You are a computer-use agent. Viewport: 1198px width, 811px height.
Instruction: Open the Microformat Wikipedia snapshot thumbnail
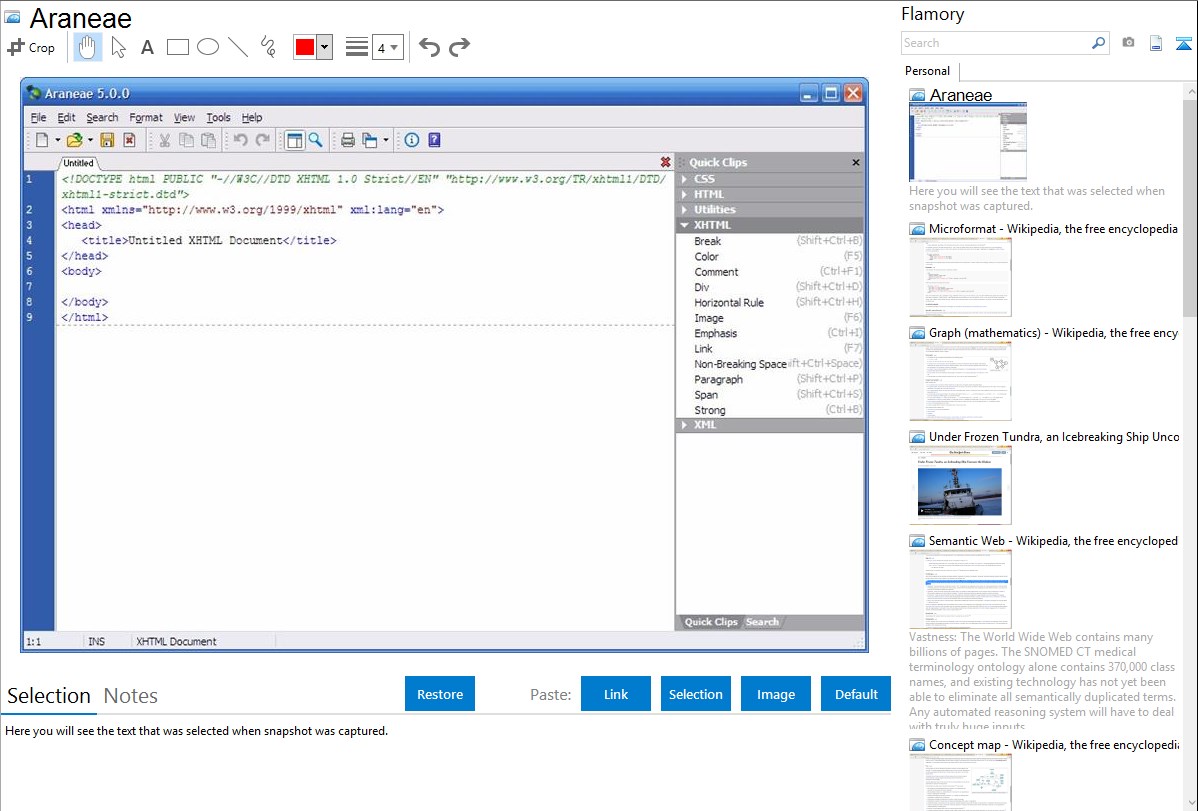tap(960, 277)
